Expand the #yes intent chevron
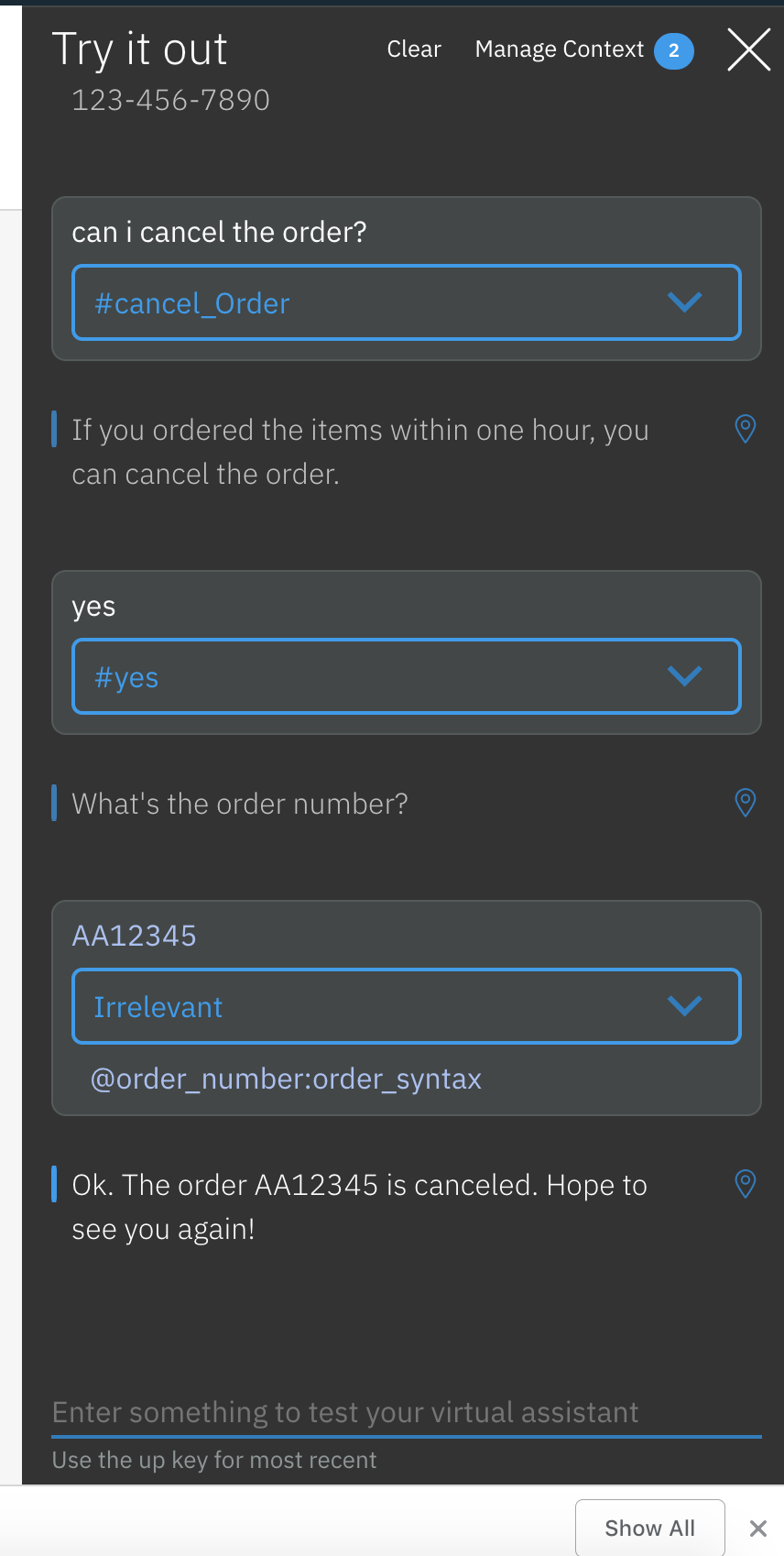Viewport: 784px width, 1556px height. 684,676
